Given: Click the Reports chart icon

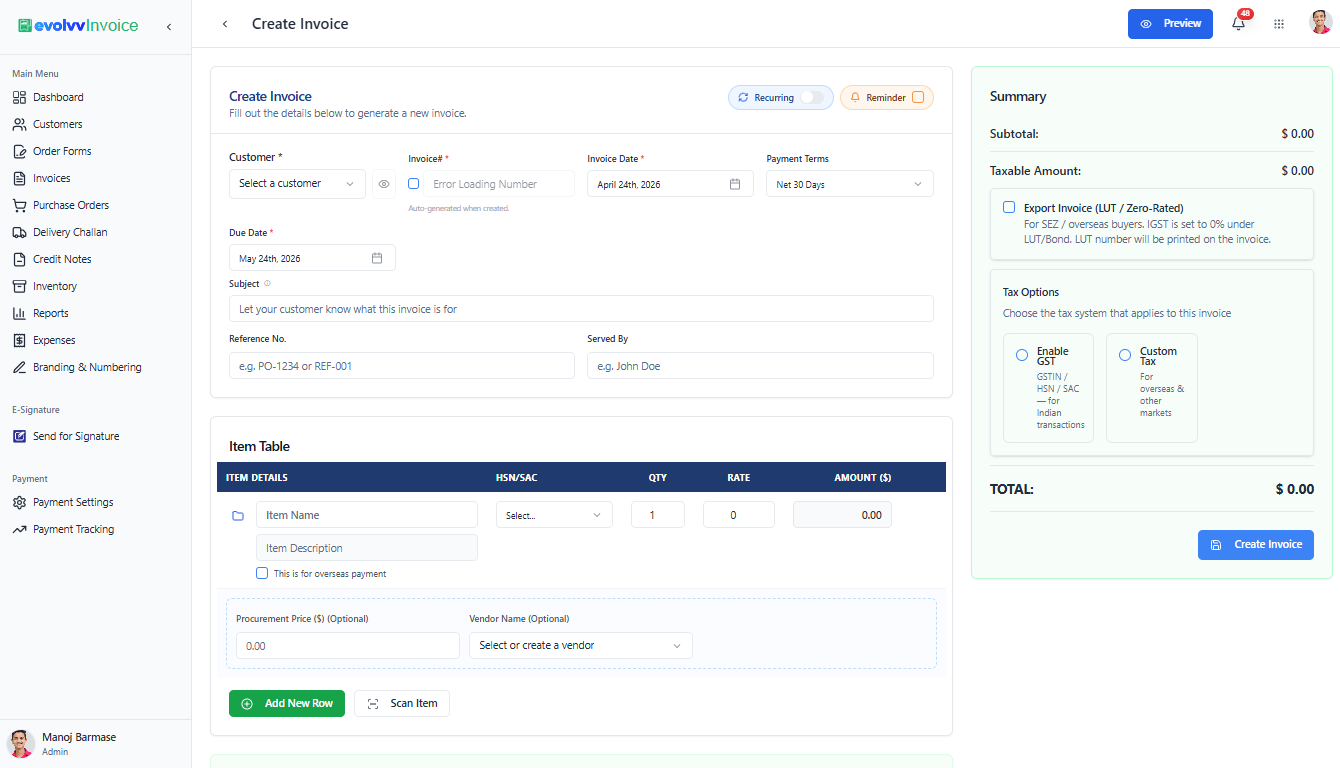Looking at the screenshot, I should (x=19, y=313).
